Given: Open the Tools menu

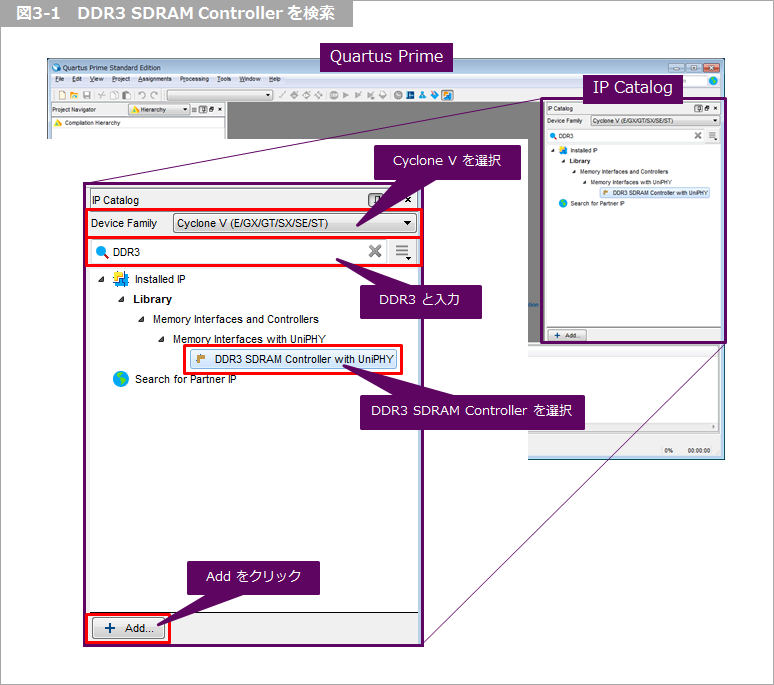Looking at the screenshot, I should pyautogui.click(x=224, y=79).
